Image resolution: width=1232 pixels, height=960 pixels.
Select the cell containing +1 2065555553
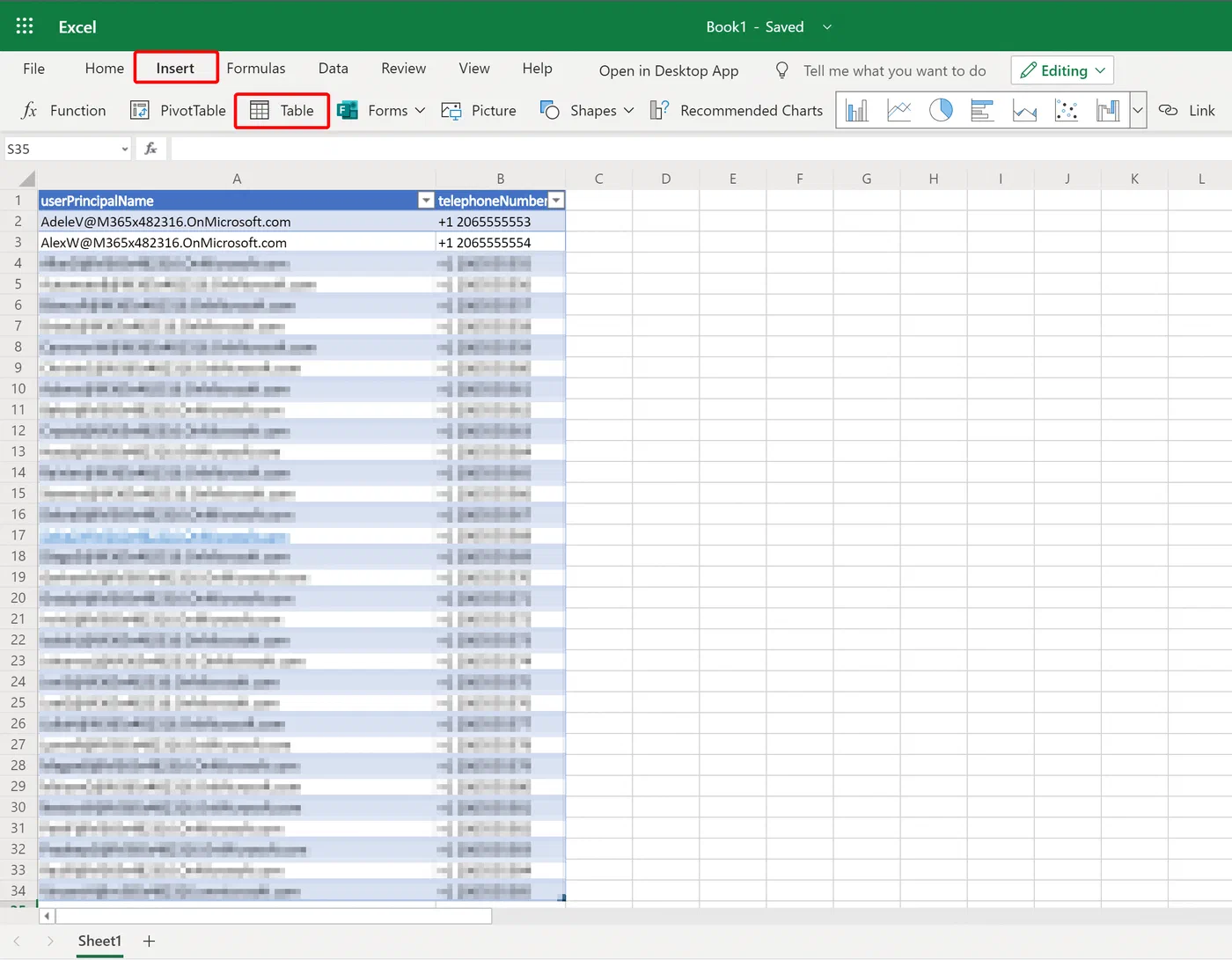click(x=501, y=222)
